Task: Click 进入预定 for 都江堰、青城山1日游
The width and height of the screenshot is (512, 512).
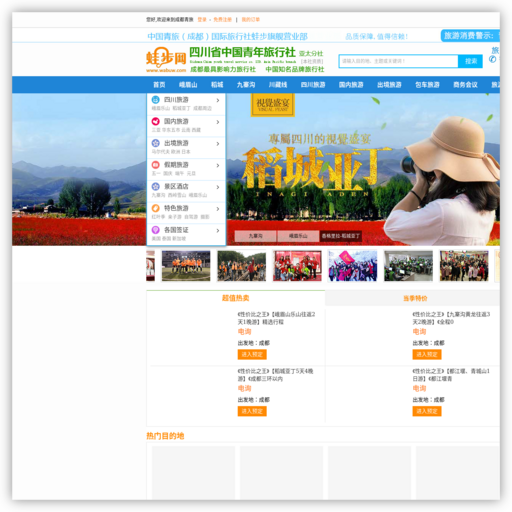Action: click(x=427, y=411)
